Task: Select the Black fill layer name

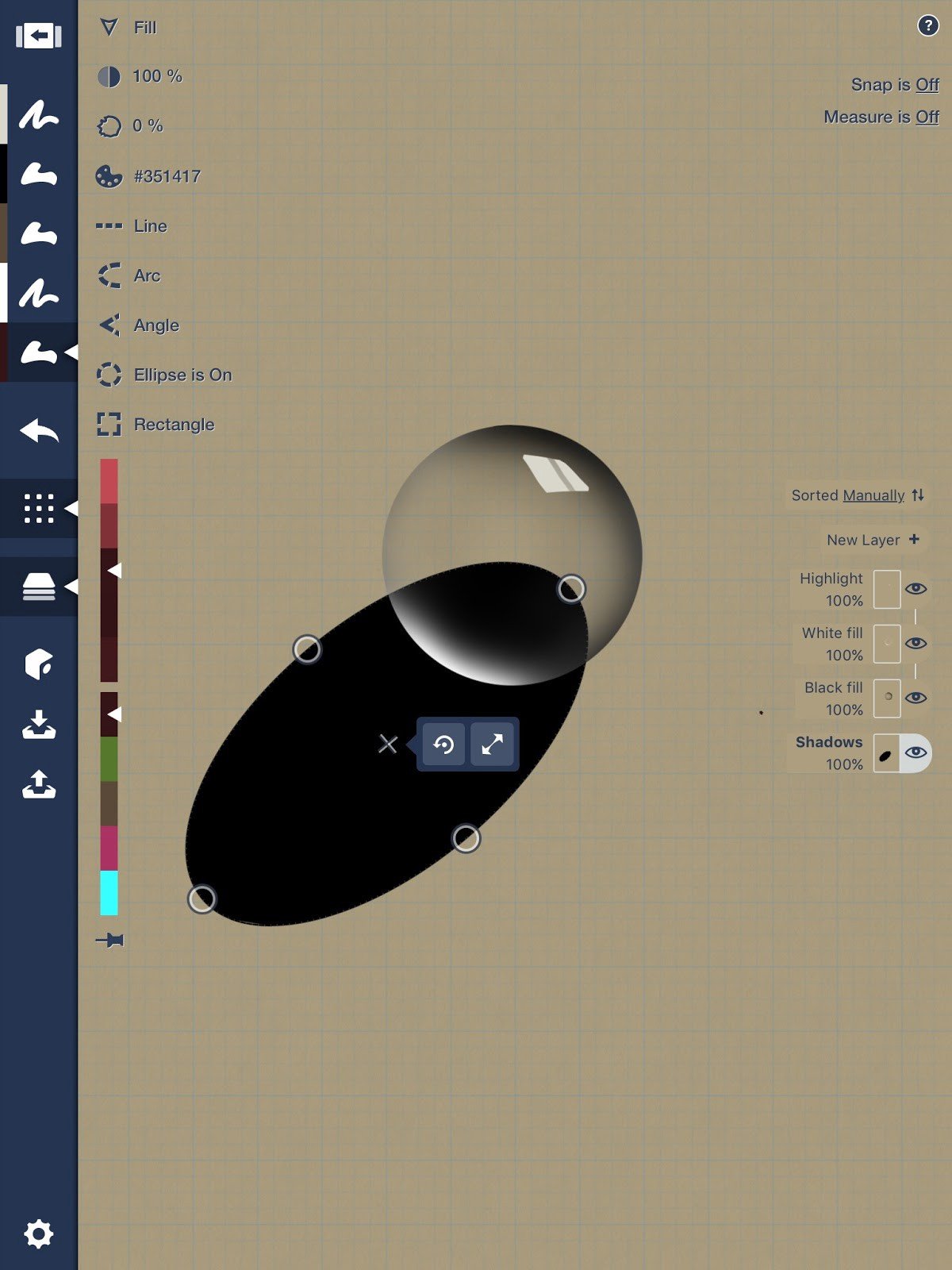Action: point(833,687)
